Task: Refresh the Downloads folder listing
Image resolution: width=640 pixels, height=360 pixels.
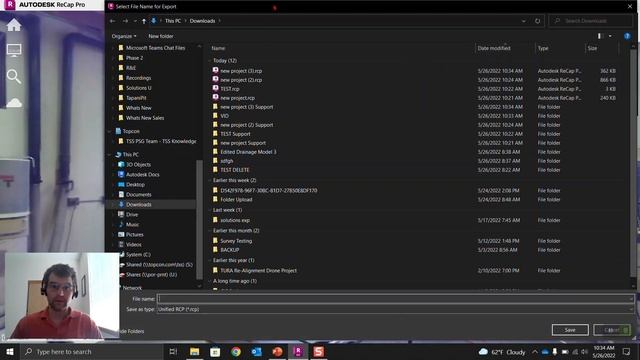Action: point(538,21)
